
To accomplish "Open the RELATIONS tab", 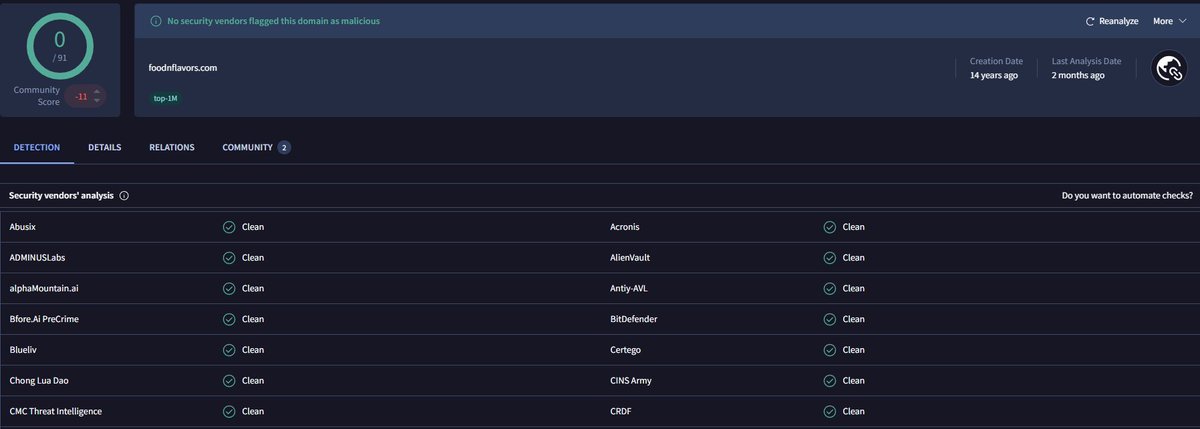I will (x=172, y=147).
